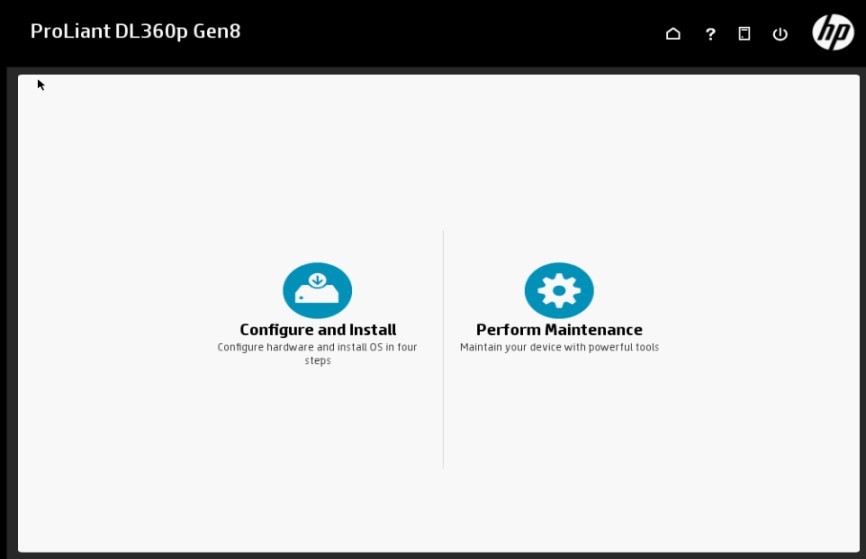The image size is (866, 559).
Task: Go to the Home screen via house icon
Action: click(x=673, y=34)
